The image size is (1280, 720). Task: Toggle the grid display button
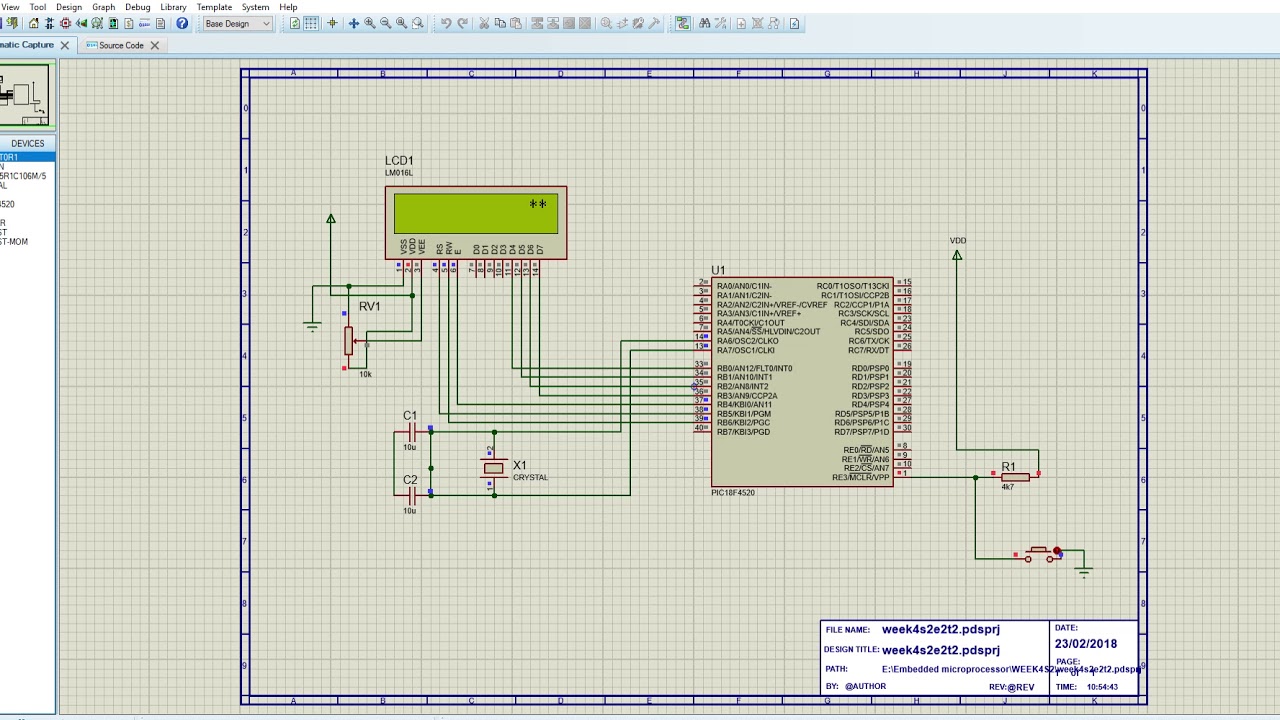tap(311, 23)
